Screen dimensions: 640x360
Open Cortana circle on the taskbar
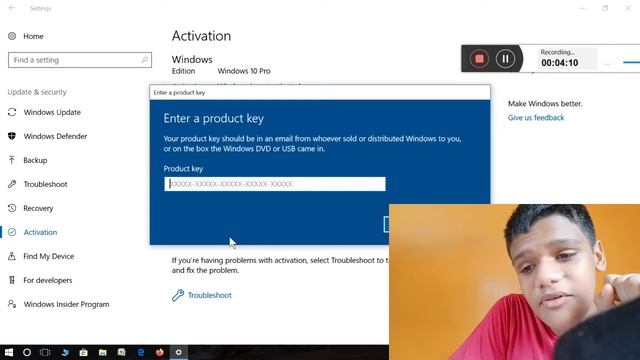click(x=27, y=352)
